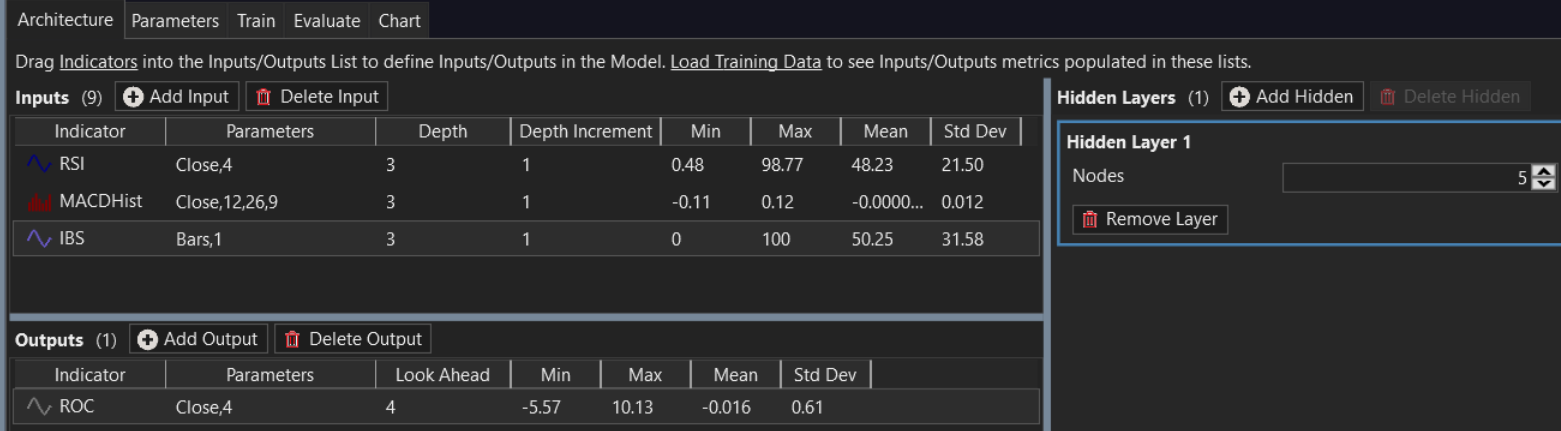Click the IBS indicator wave icon
This screenshot has width=1561, height=431.
pyautogui.click(x=39, y=239)
